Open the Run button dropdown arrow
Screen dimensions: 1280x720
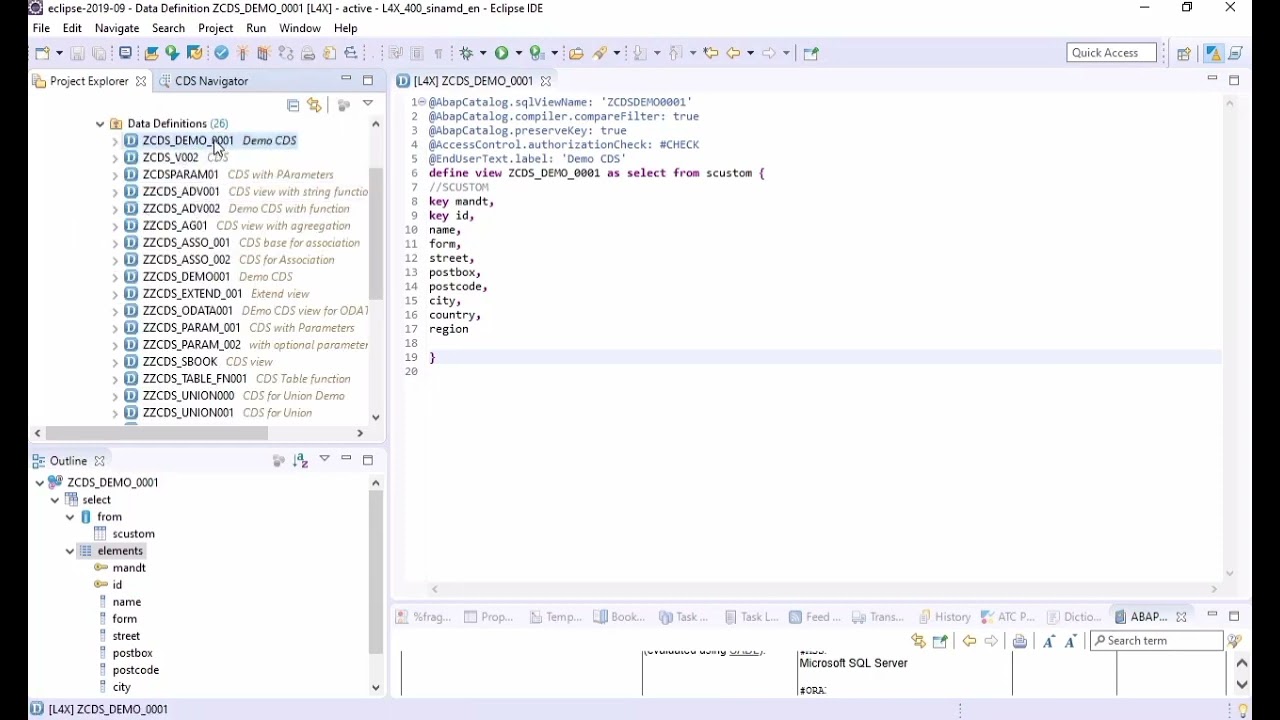[518, 53]
